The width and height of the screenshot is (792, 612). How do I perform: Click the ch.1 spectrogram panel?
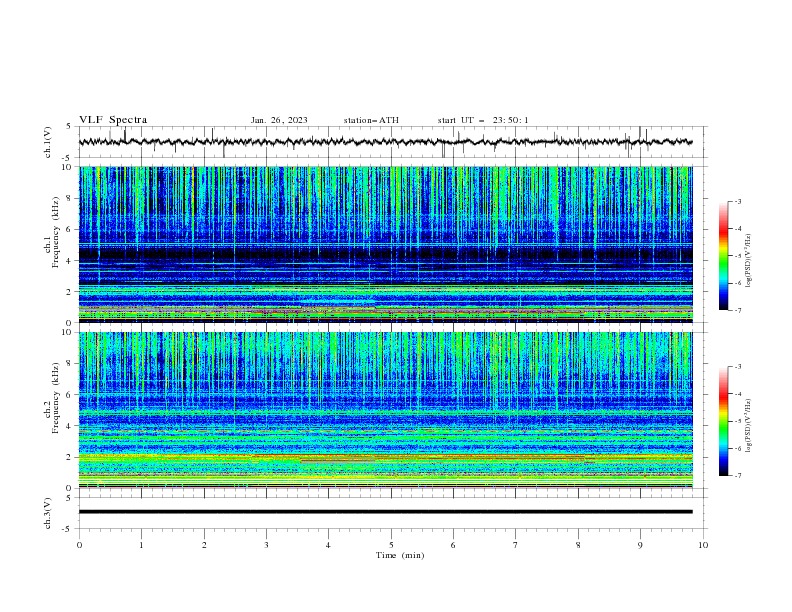385,244
